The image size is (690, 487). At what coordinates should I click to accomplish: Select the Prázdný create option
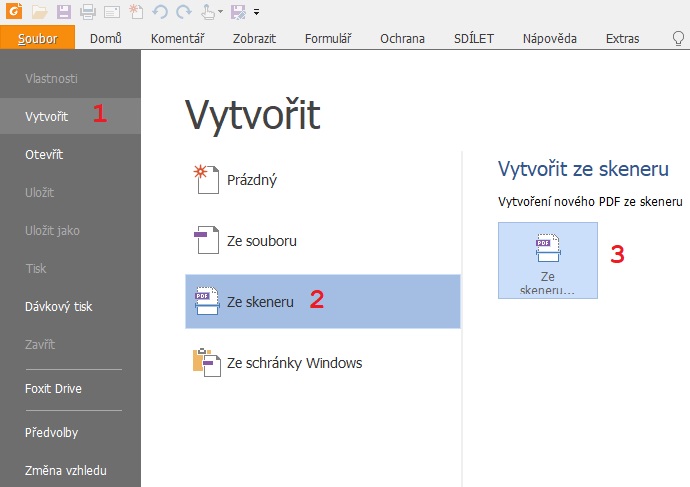(251, 181)
